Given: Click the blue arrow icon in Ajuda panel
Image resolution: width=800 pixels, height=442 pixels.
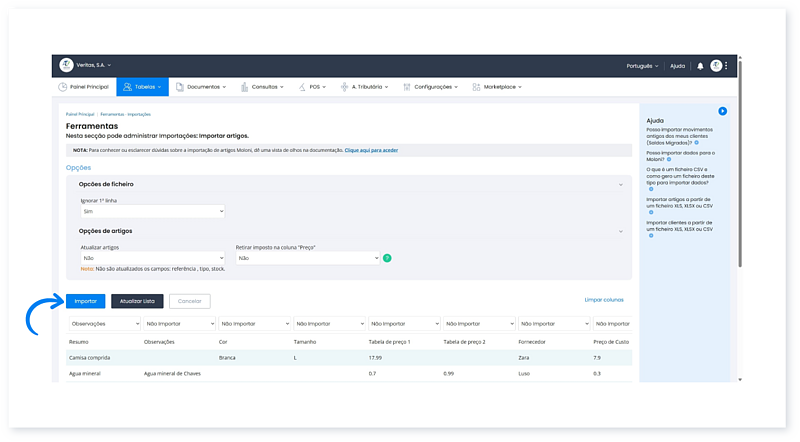Looking at the screenshot, I should 722,111.
